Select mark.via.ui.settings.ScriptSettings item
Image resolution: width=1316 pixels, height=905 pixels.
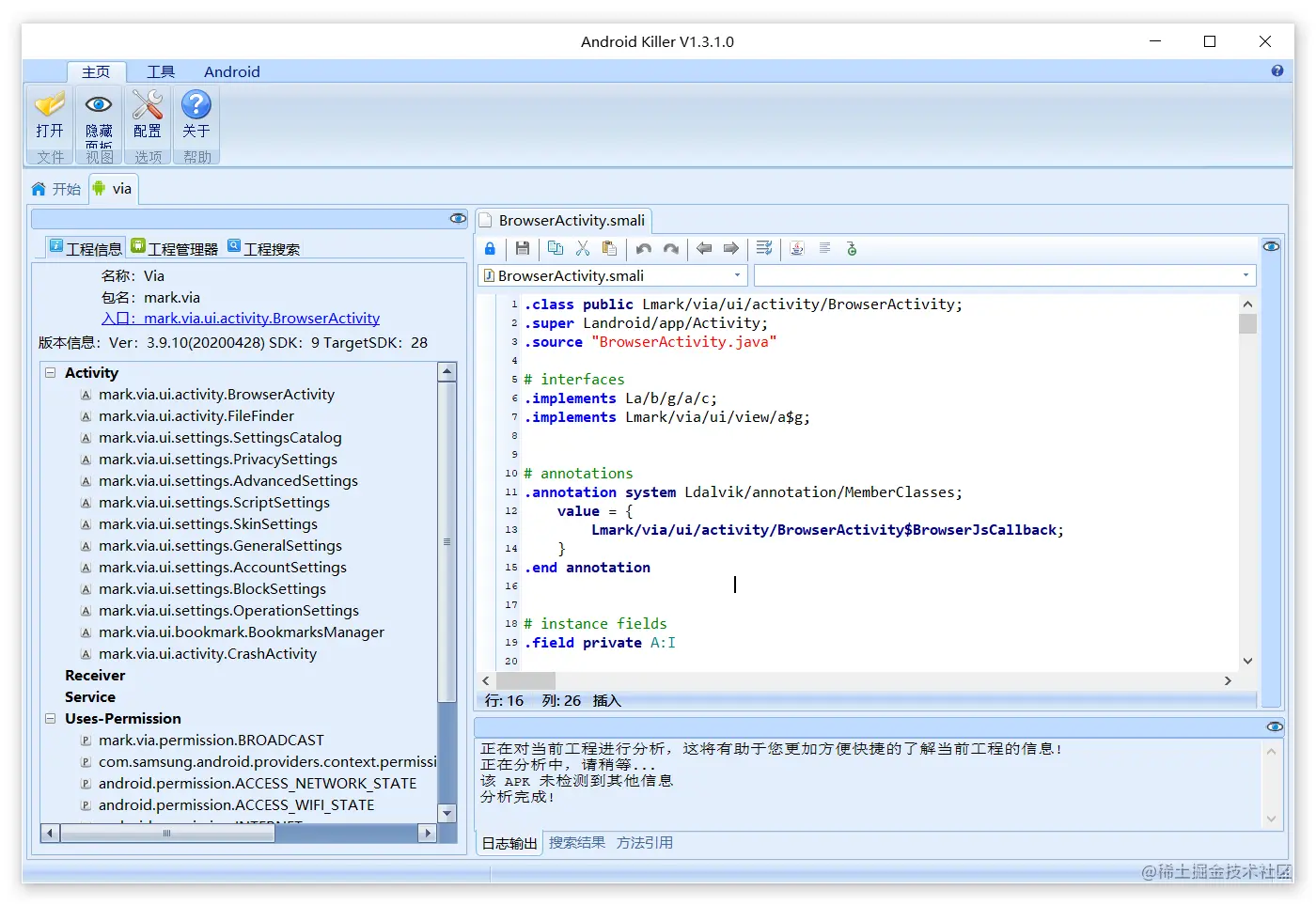(214, 503)
